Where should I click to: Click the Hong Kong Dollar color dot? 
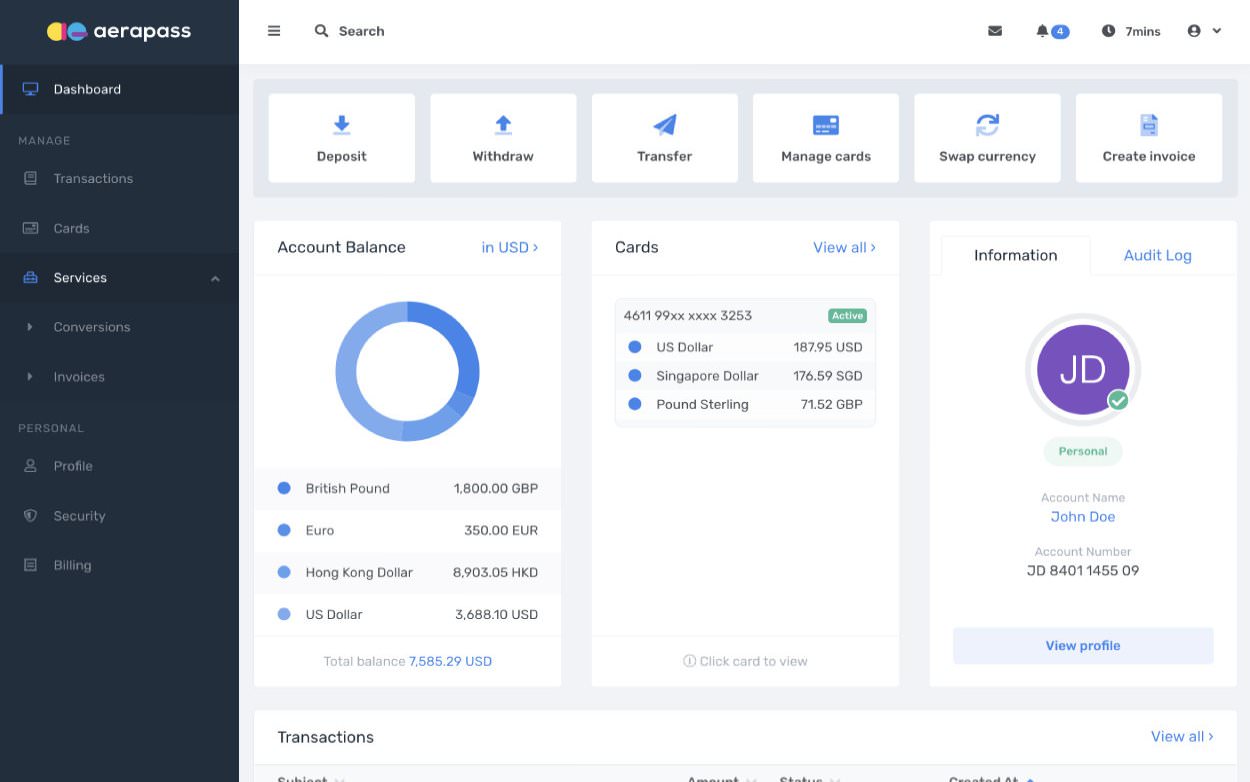284,572
